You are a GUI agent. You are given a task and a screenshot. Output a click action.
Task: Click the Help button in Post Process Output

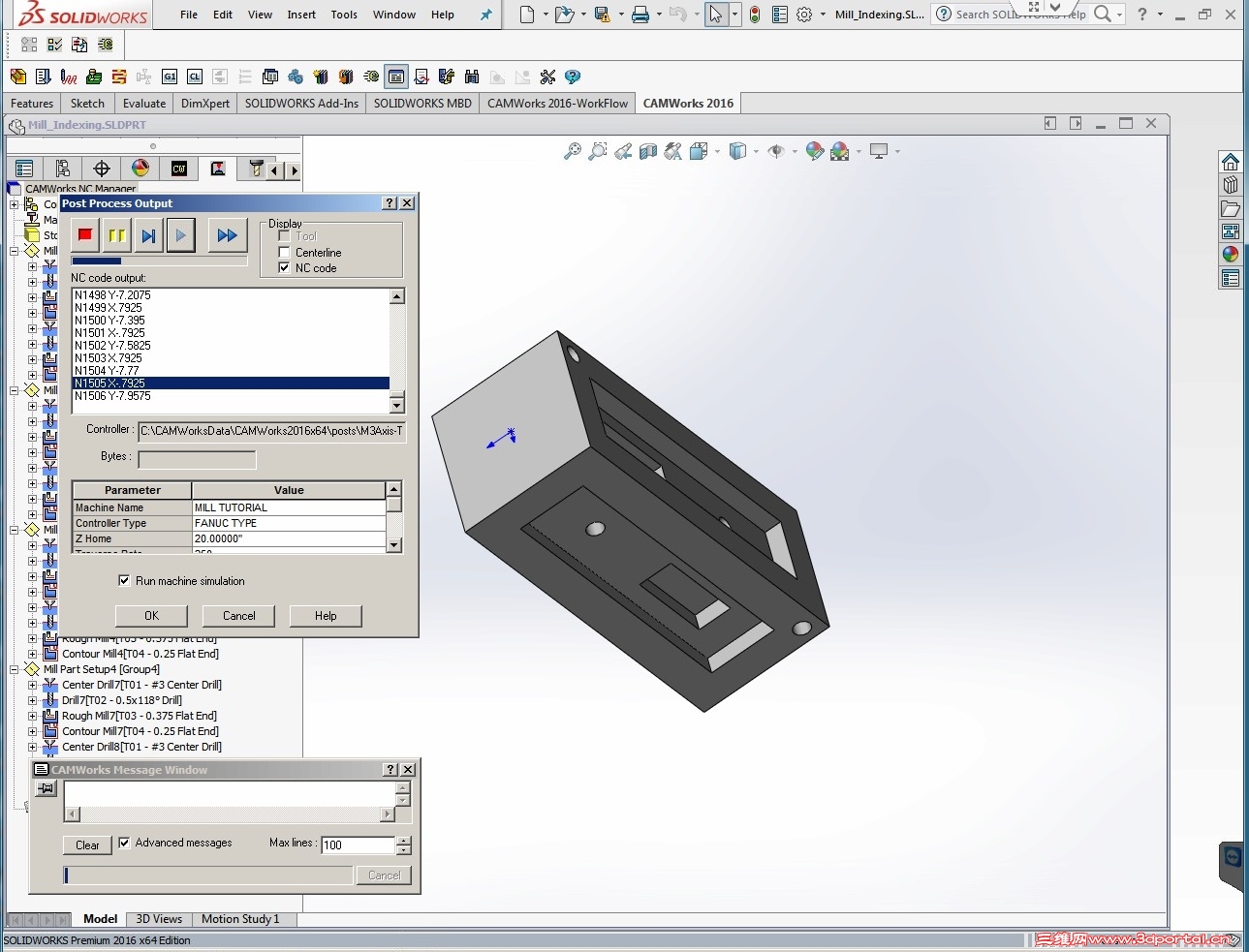click(x=326, y=616)
